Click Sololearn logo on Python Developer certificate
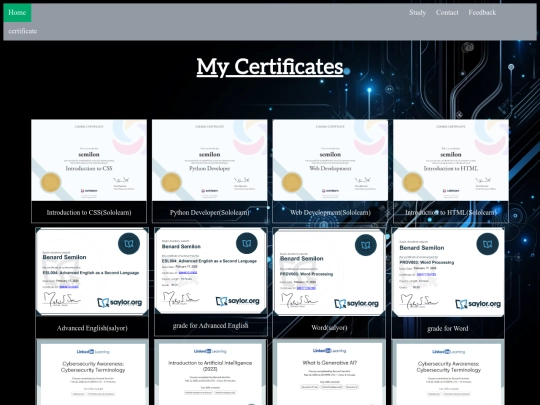The width and height of the screenshot is (540, 405). tap(210, 190)
